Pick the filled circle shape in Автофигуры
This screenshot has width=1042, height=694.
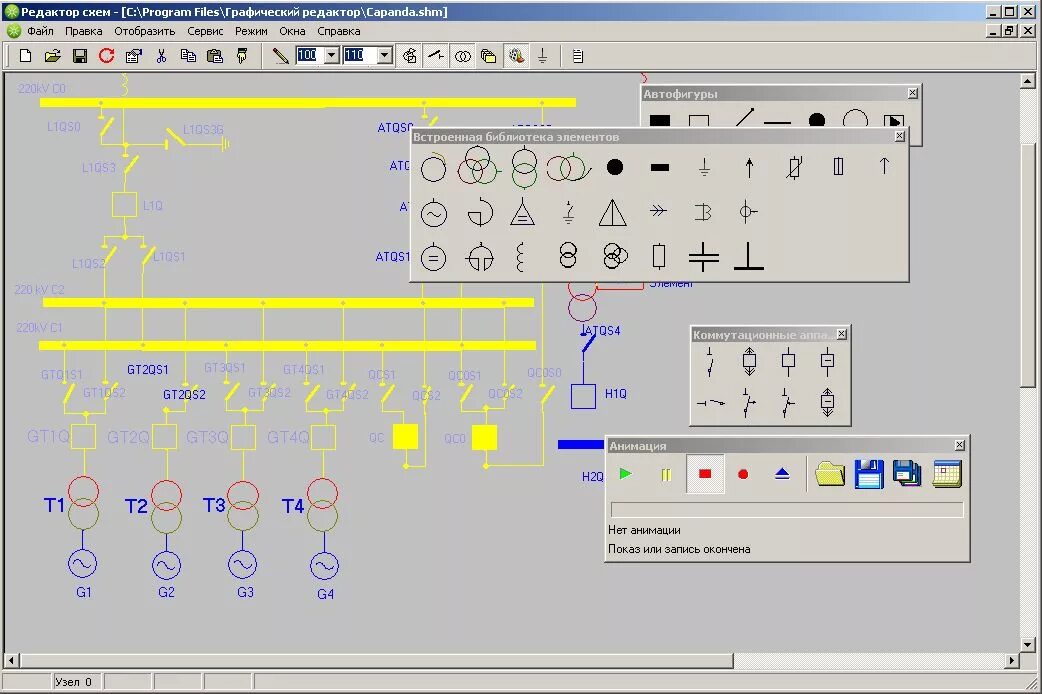[817, 121]
